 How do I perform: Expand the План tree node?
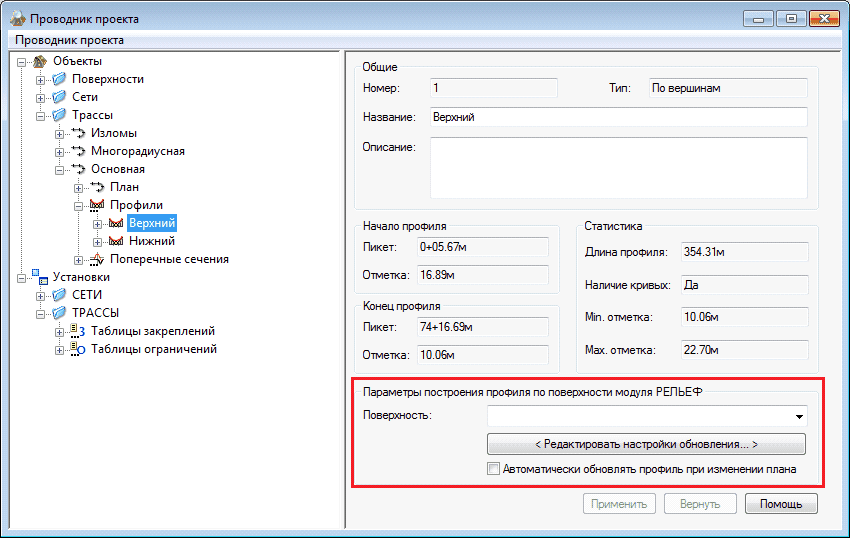pyautogui.click(x=79, y=187)
